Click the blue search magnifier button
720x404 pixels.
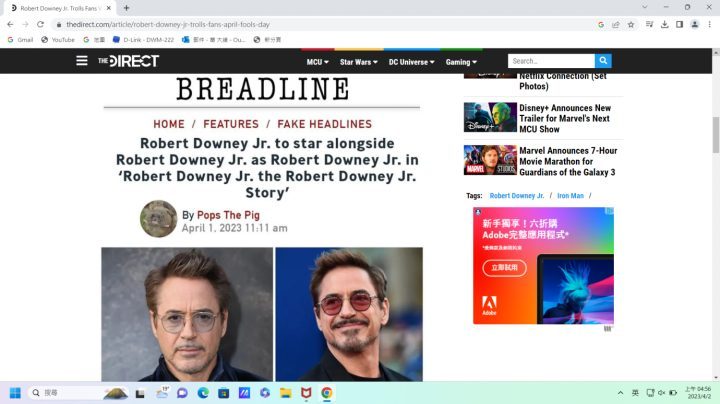[x=603, y=61]
